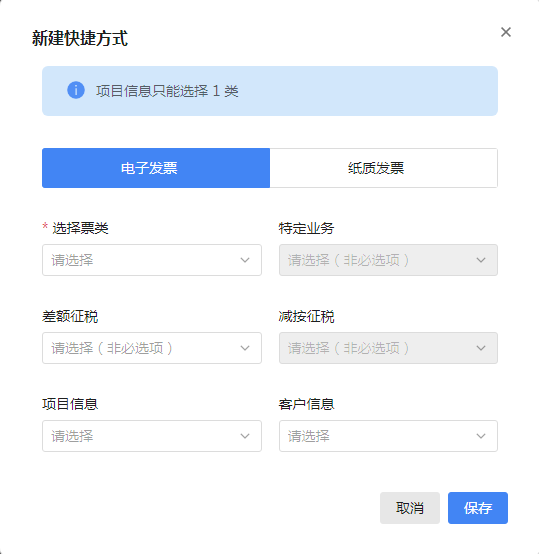Viewport: 539px width, 554px height.
Task: Open the 客户信息 请选择 dropdown
Action: 388,436
